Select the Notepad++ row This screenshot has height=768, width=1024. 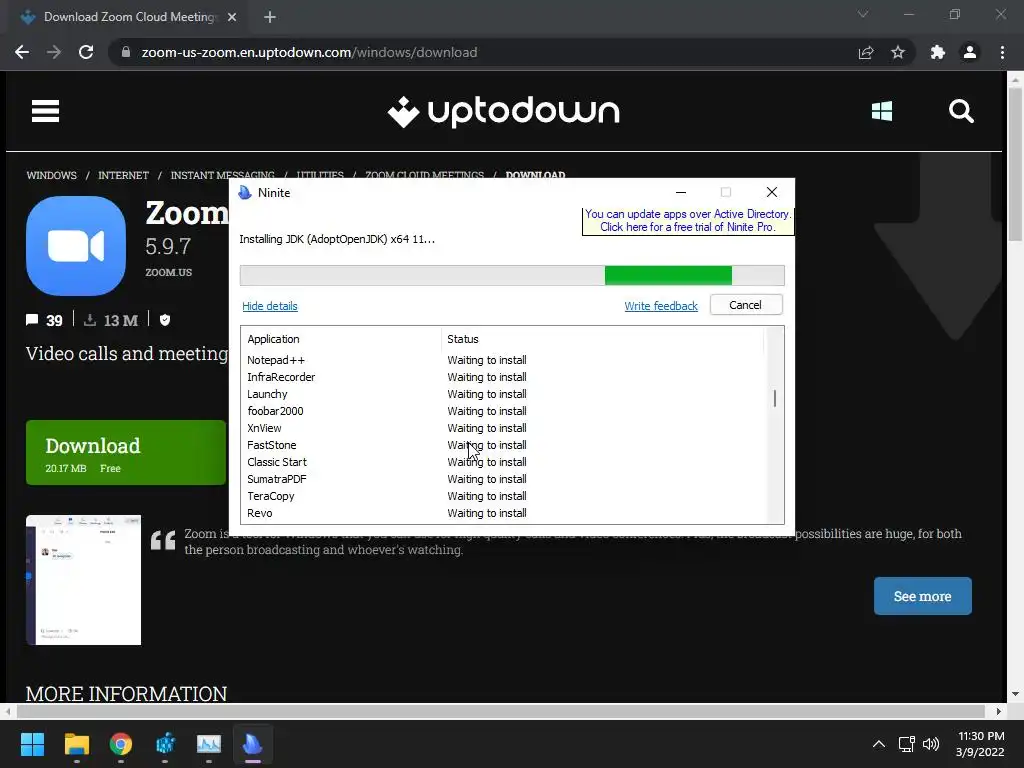pyautogui.click(x=503, y=360)
